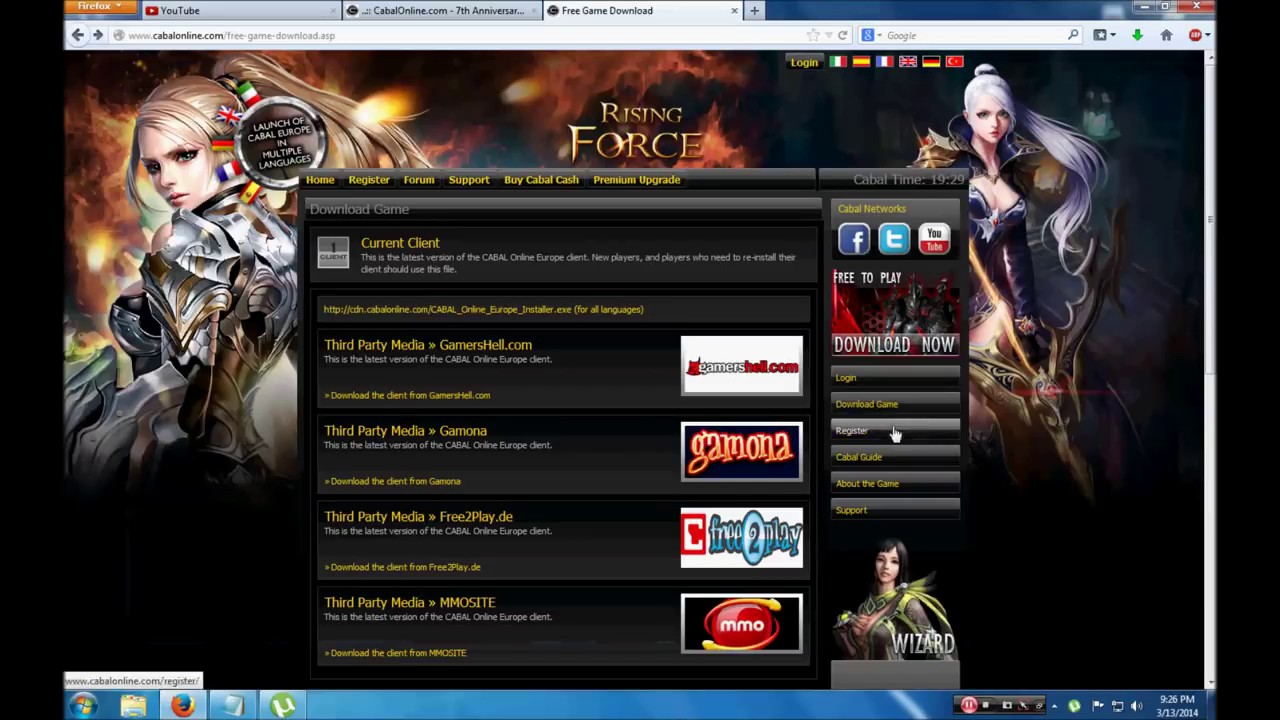Reload the page with the refresh icon

[x=843, y=35]
